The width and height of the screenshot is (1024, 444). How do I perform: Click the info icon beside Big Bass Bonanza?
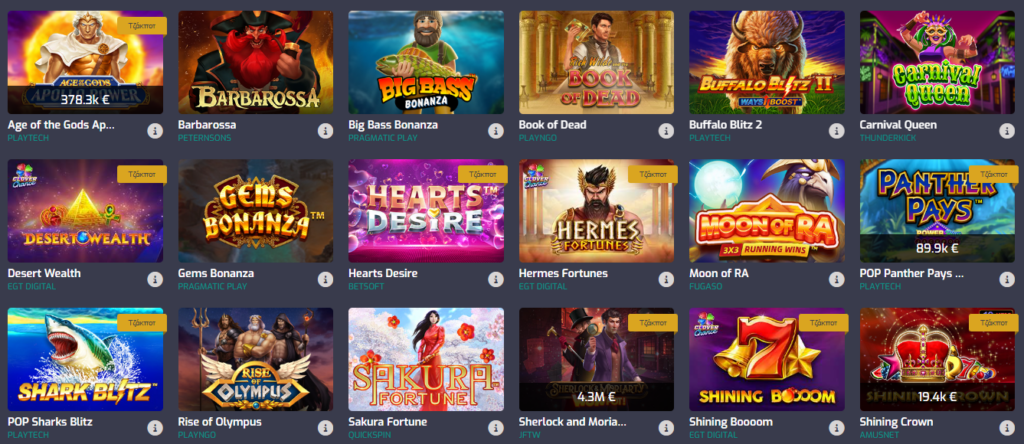(x=496, y=131)
